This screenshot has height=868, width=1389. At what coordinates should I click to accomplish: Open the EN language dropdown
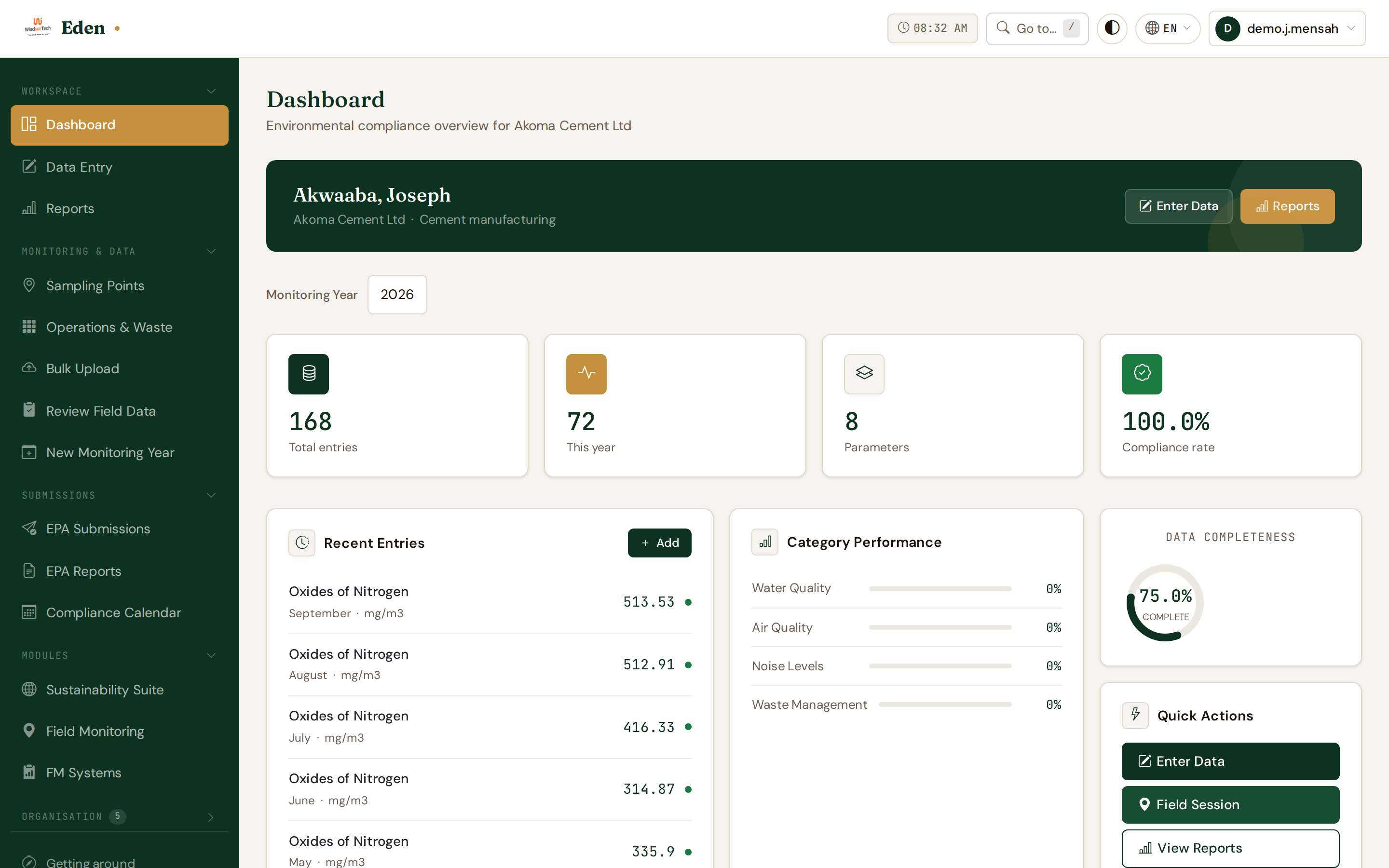click(1168, 28)
